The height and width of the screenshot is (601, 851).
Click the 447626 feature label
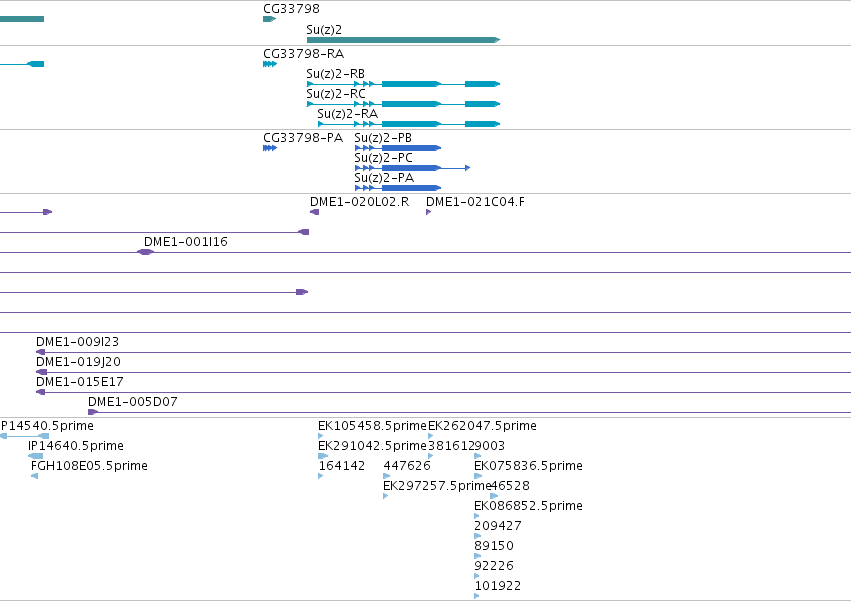(407, 466)
